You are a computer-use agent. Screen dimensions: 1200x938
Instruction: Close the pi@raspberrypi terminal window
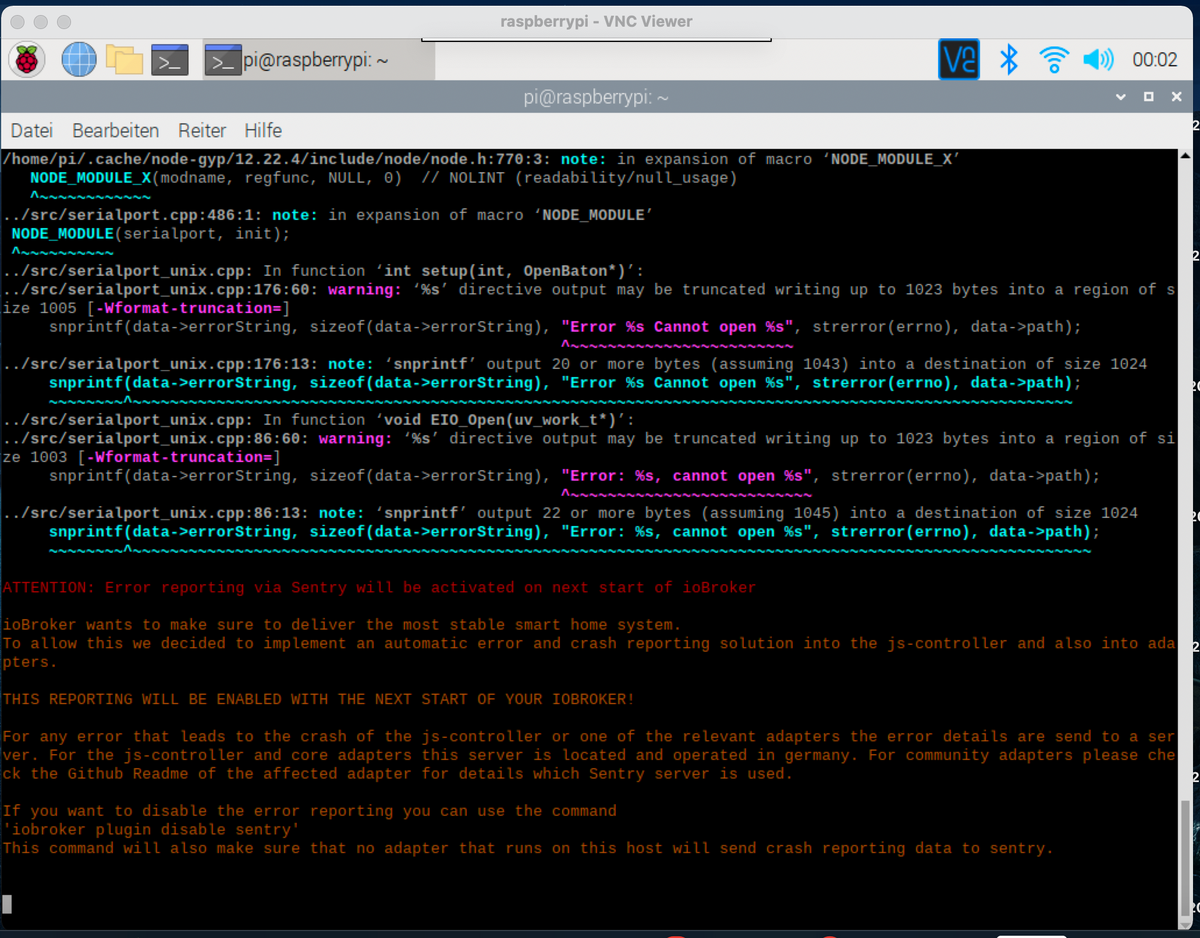[1177, 97]
